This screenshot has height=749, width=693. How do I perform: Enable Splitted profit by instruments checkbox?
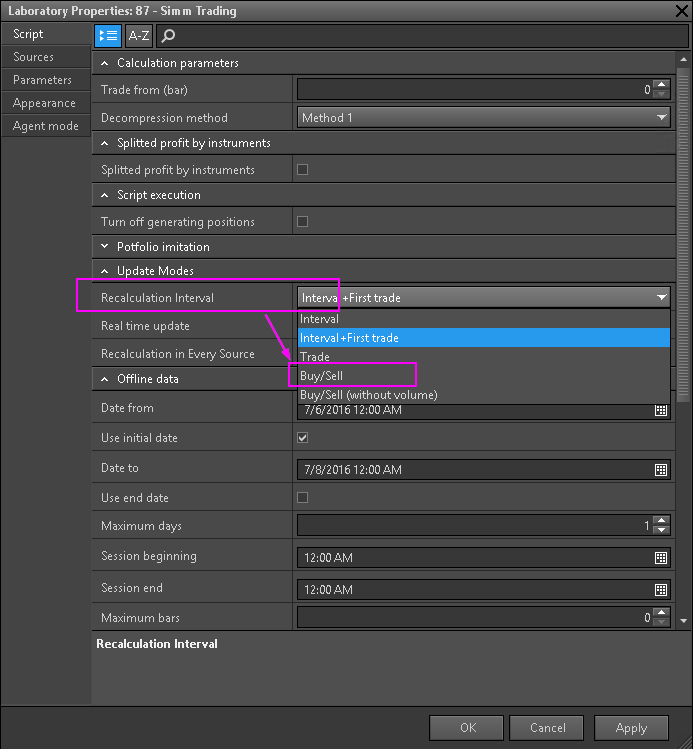coord(303,169)
